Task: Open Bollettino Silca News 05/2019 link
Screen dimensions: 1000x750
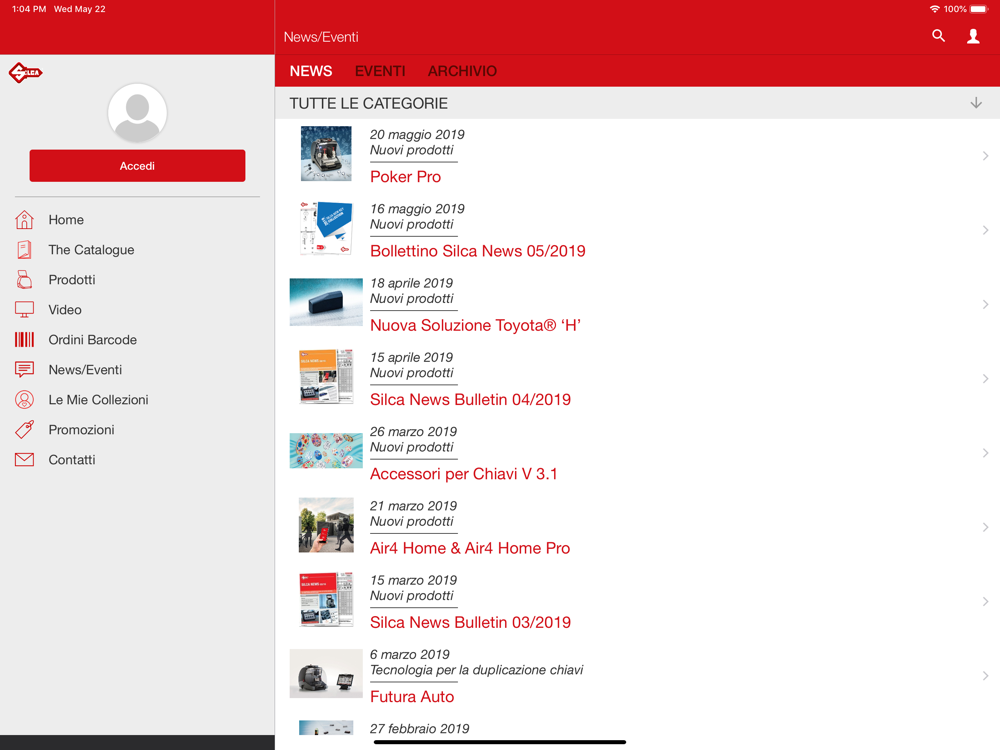Action: pyautogui.click(x=477, y=251)
